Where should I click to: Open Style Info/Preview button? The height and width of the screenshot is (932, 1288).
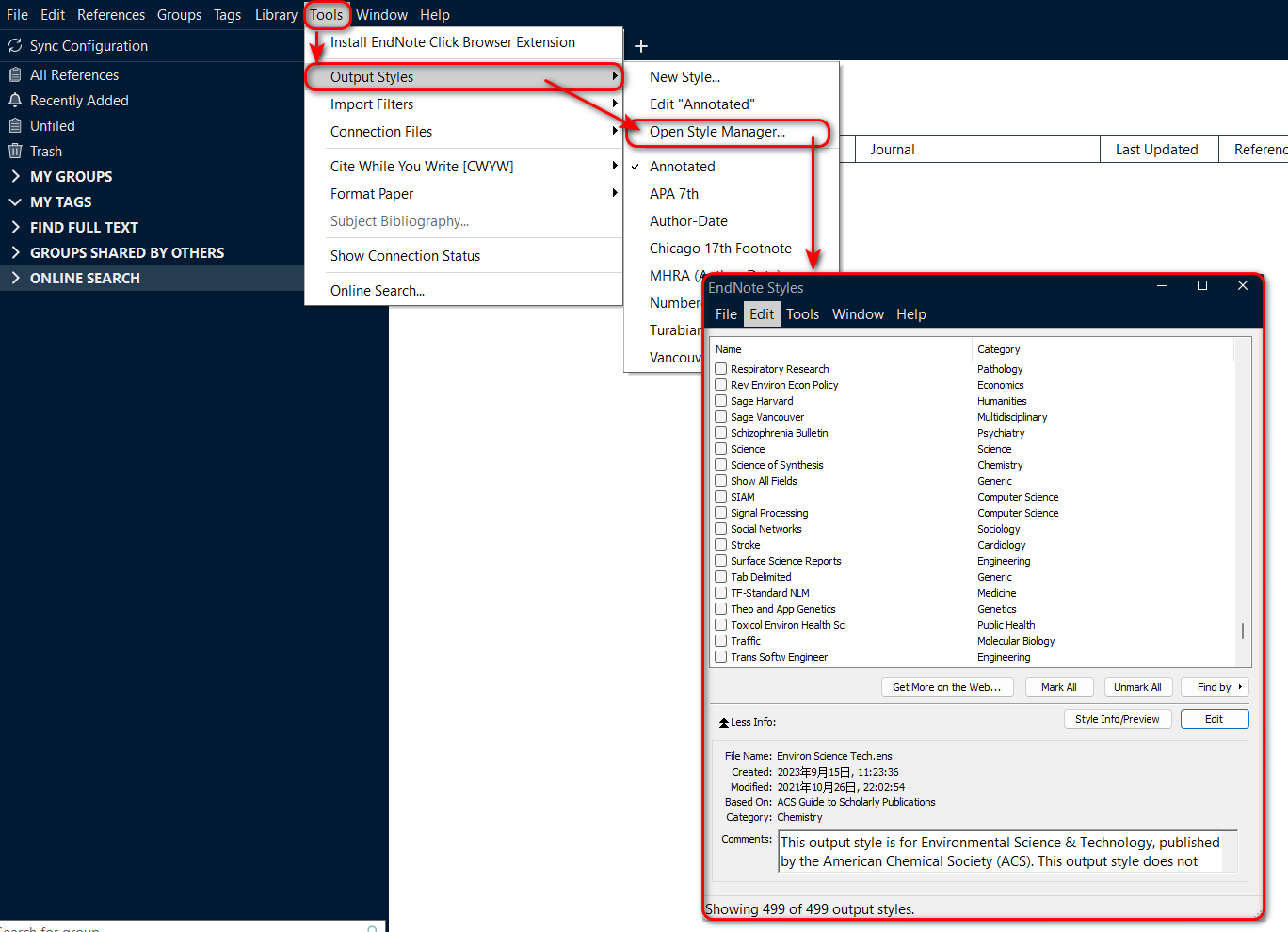[x=1118, y=719]
